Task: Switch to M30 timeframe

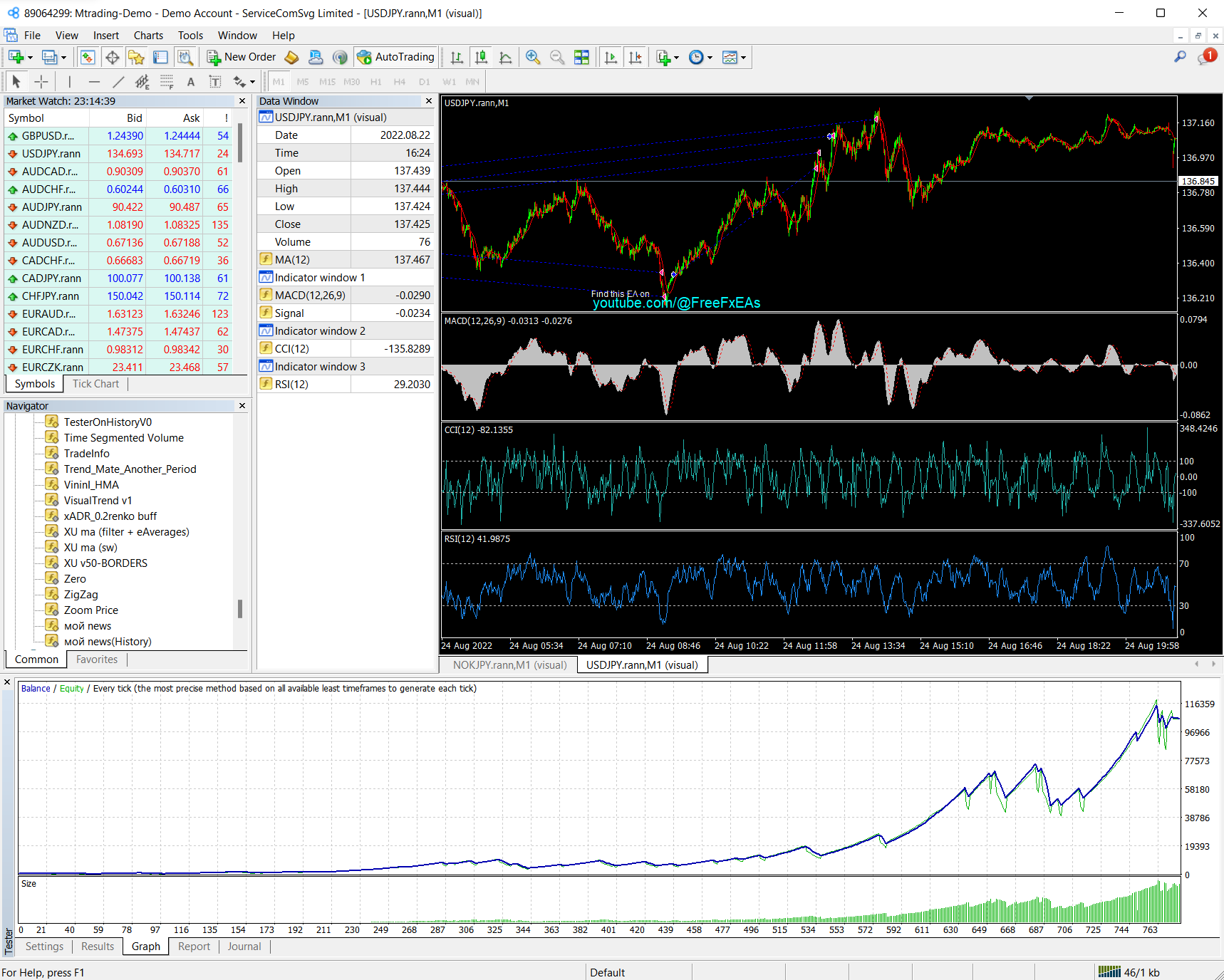Action: point(352,82)
